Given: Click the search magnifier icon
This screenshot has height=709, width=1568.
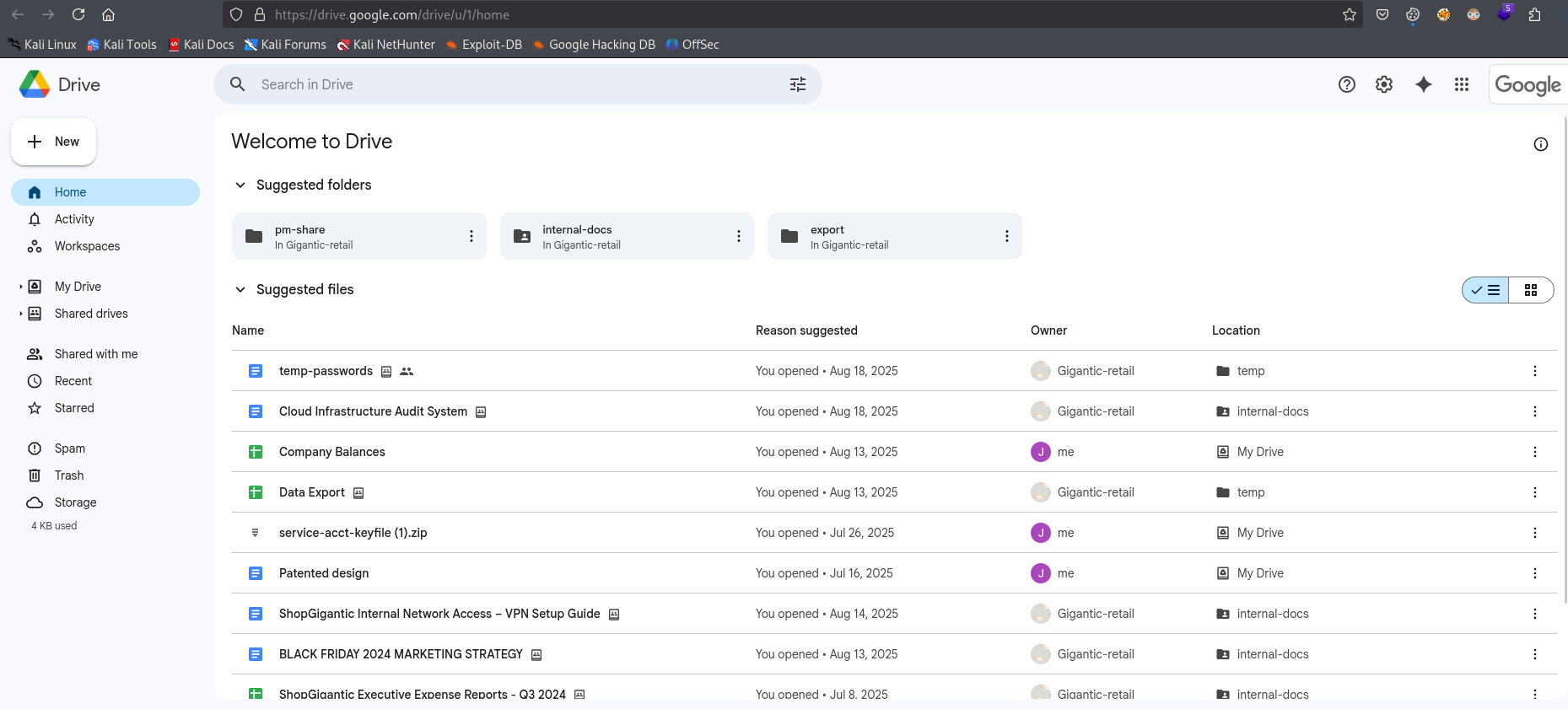Looking at the screenshot, I should (238, 84).
